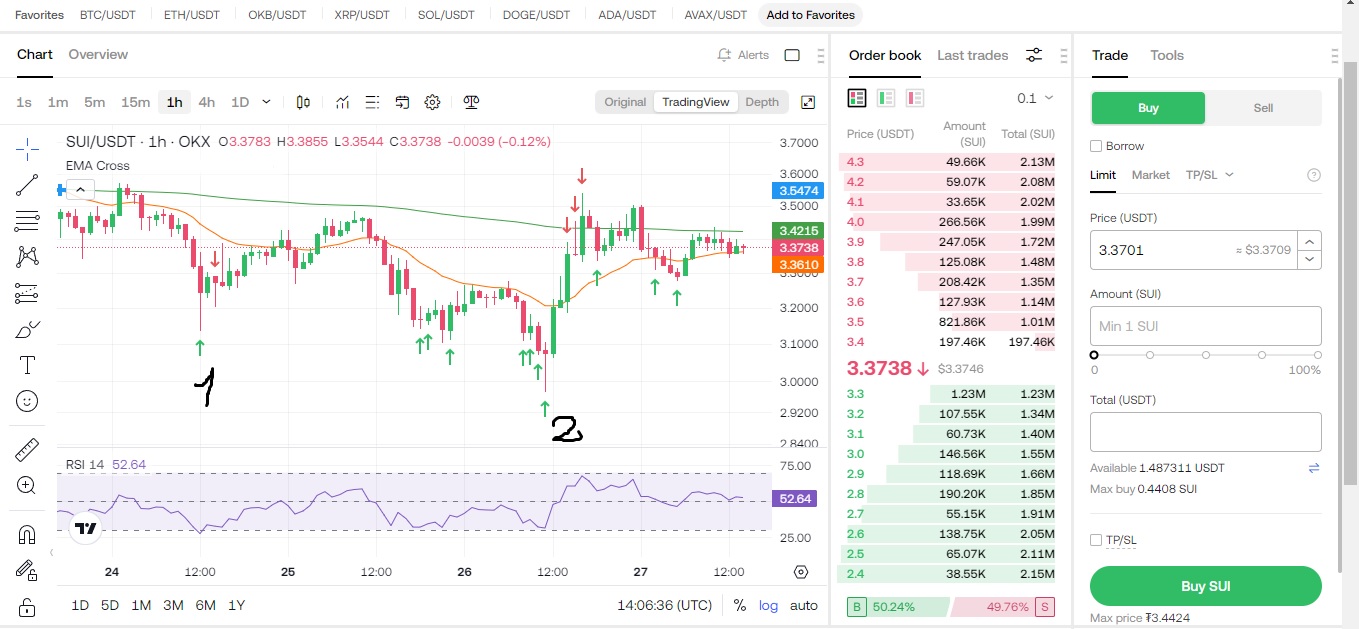Select the crosshair cursor tool
Image resolution: width=1359 pixels, height=629 pixels.
coord(27,149)
